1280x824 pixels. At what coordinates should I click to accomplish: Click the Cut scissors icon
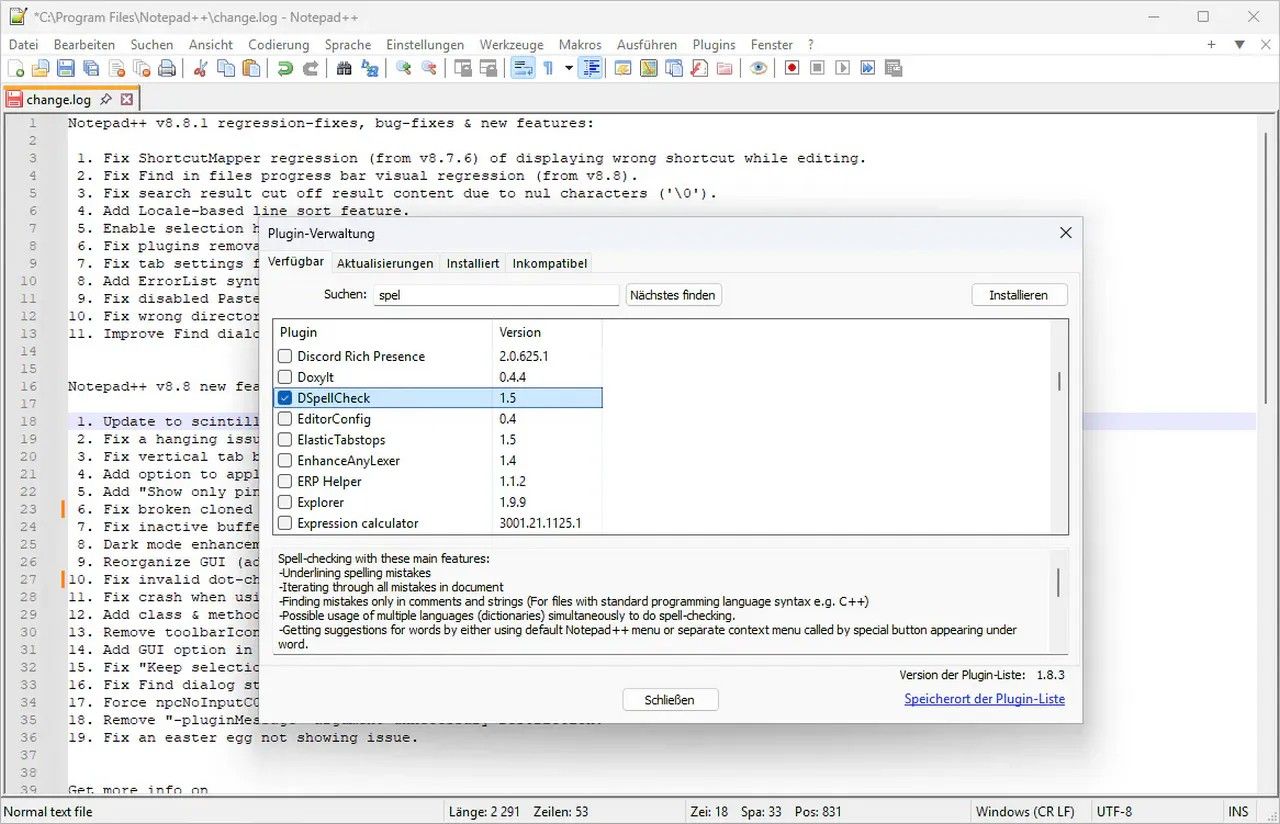[200, 69]
